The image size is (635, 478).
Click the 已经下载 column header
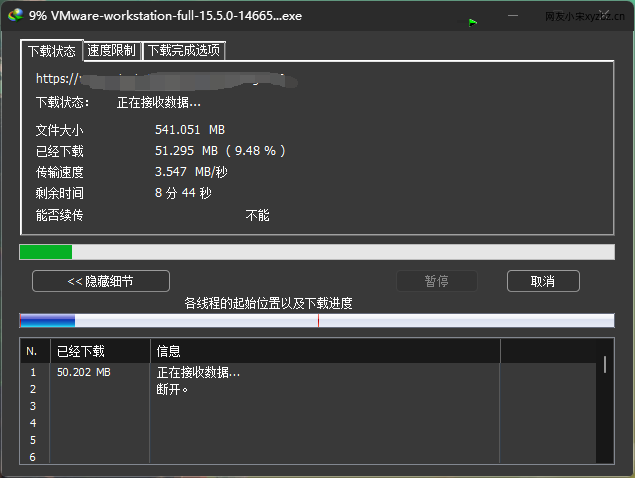point(100,351)
